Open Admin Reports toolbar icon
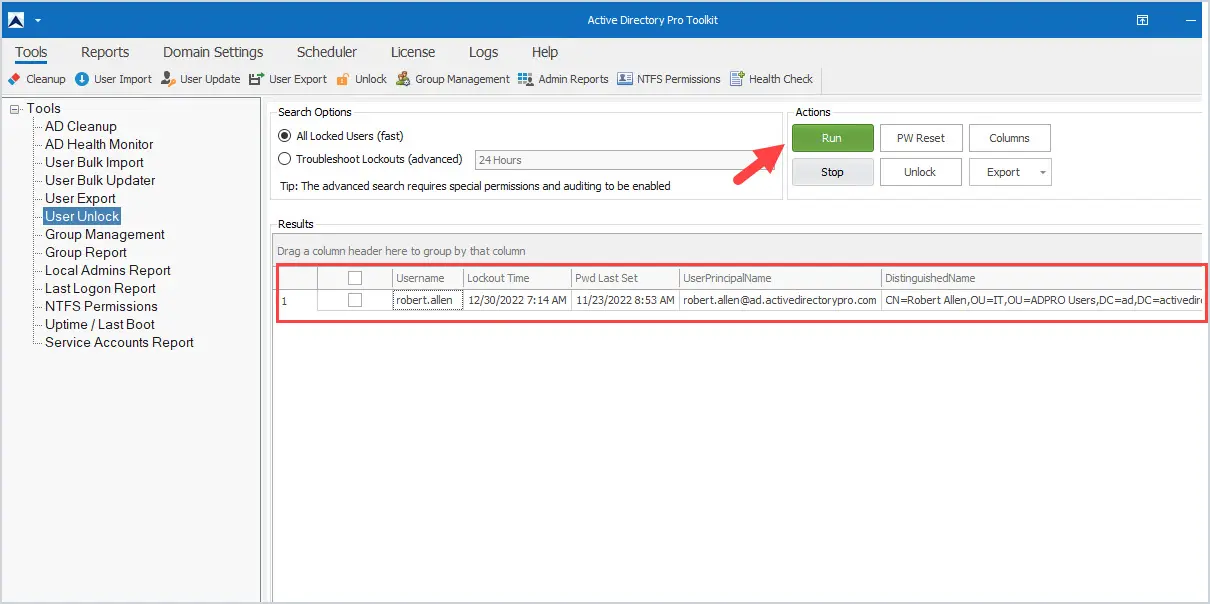 click(x=526, y=79)
